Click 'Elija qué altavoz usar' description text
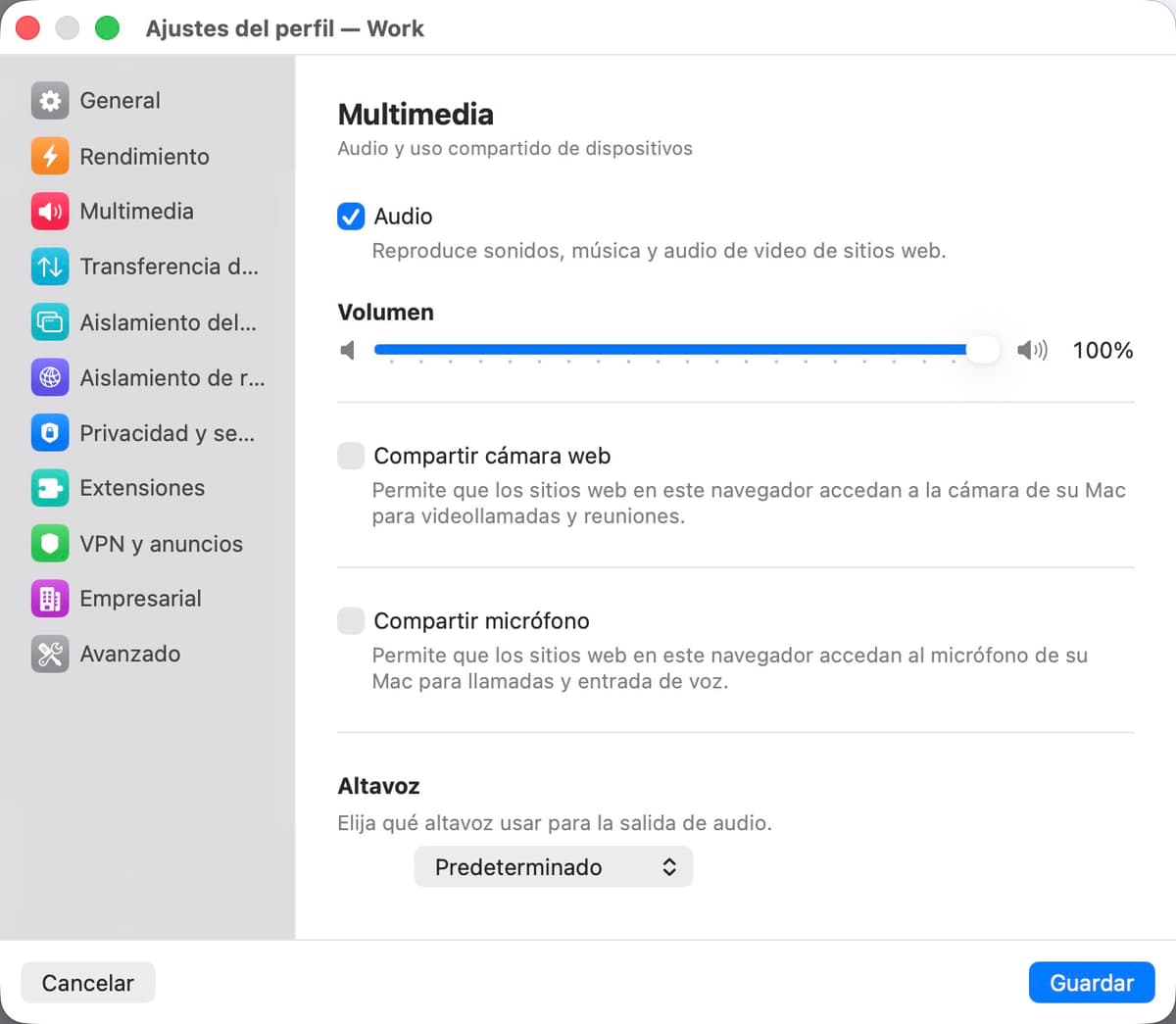Viewport: 1176px width, 1024px height. pos(555,823)
